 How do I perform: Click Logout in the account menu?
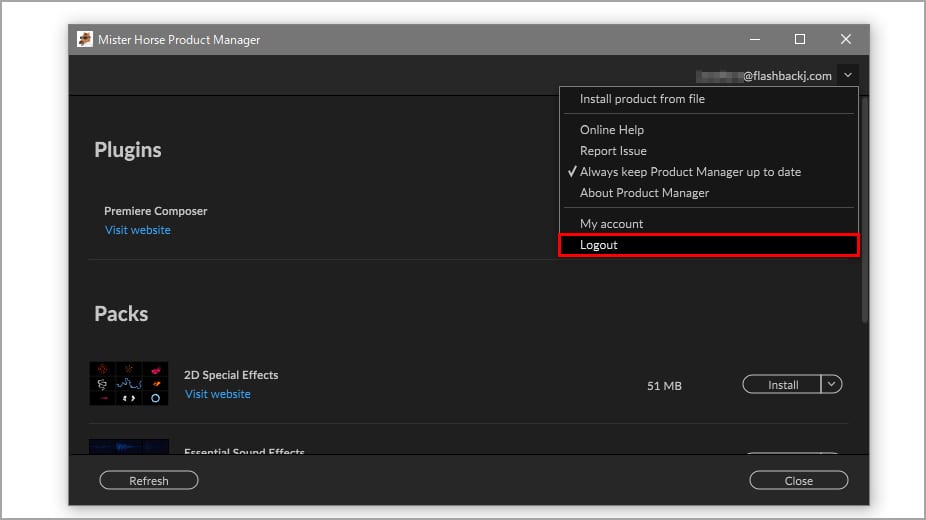point(599,245)
